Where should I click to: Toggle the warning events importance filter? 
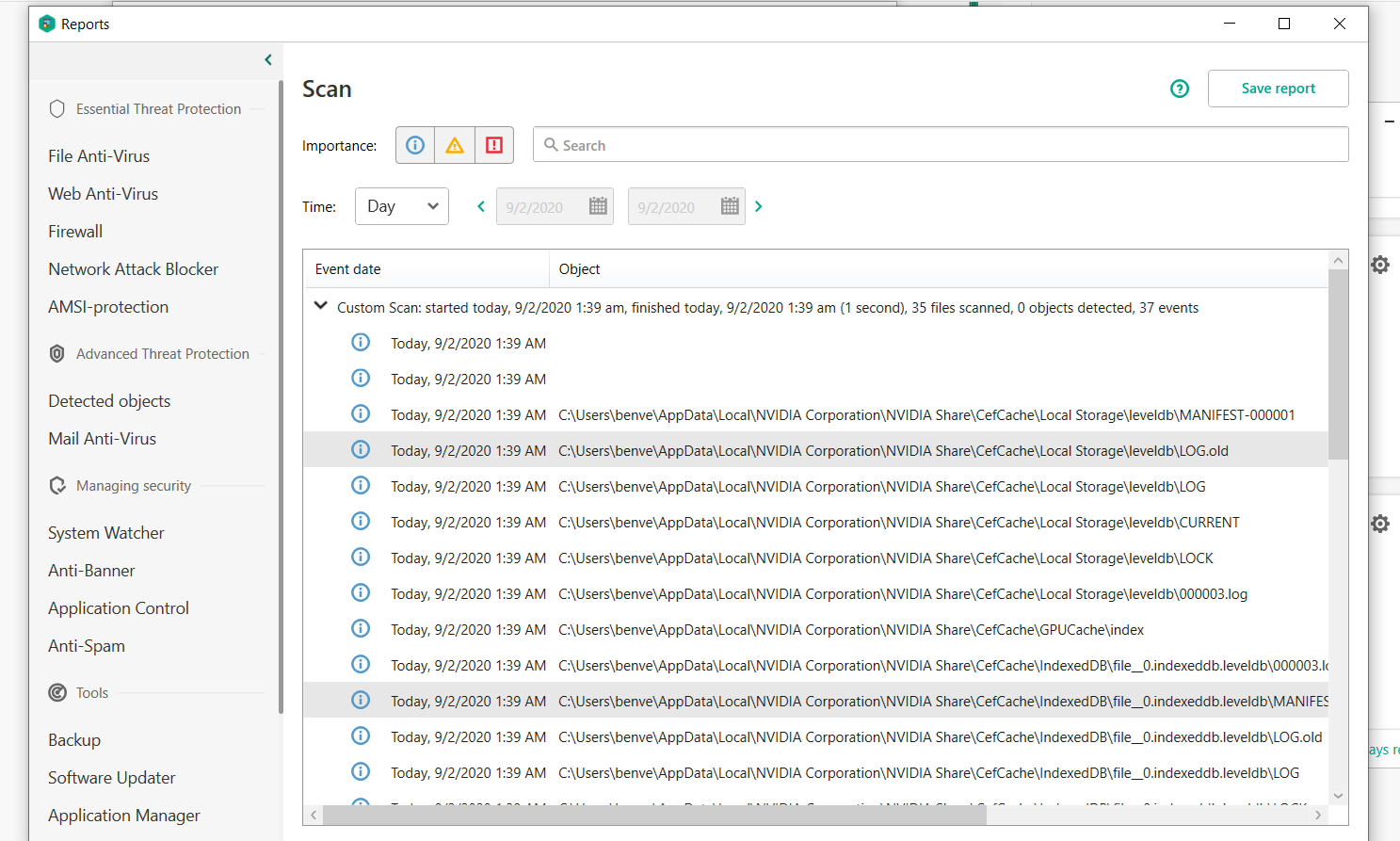pos(455,145)
